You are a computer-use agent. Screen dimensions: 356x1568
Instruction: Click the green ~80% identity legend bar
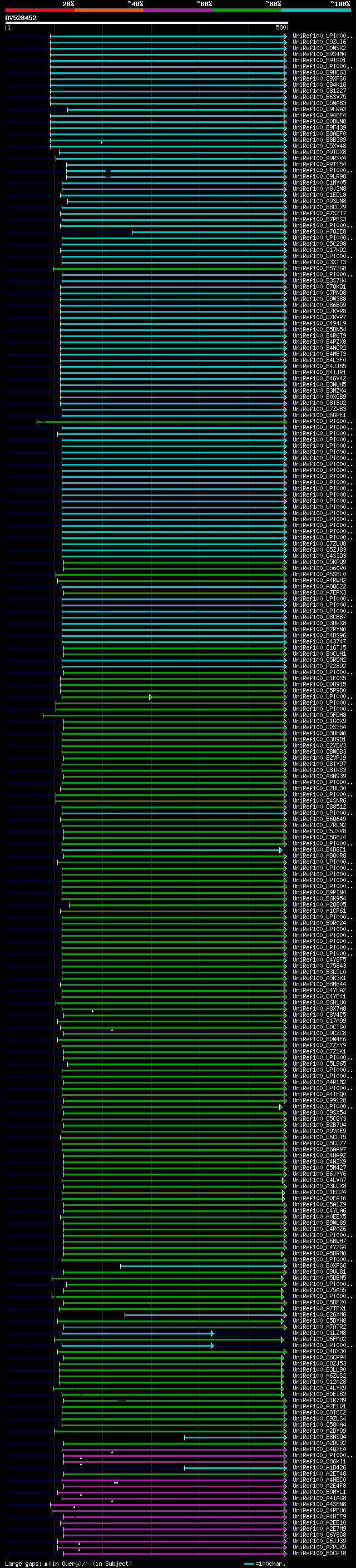tap(247, 10)
